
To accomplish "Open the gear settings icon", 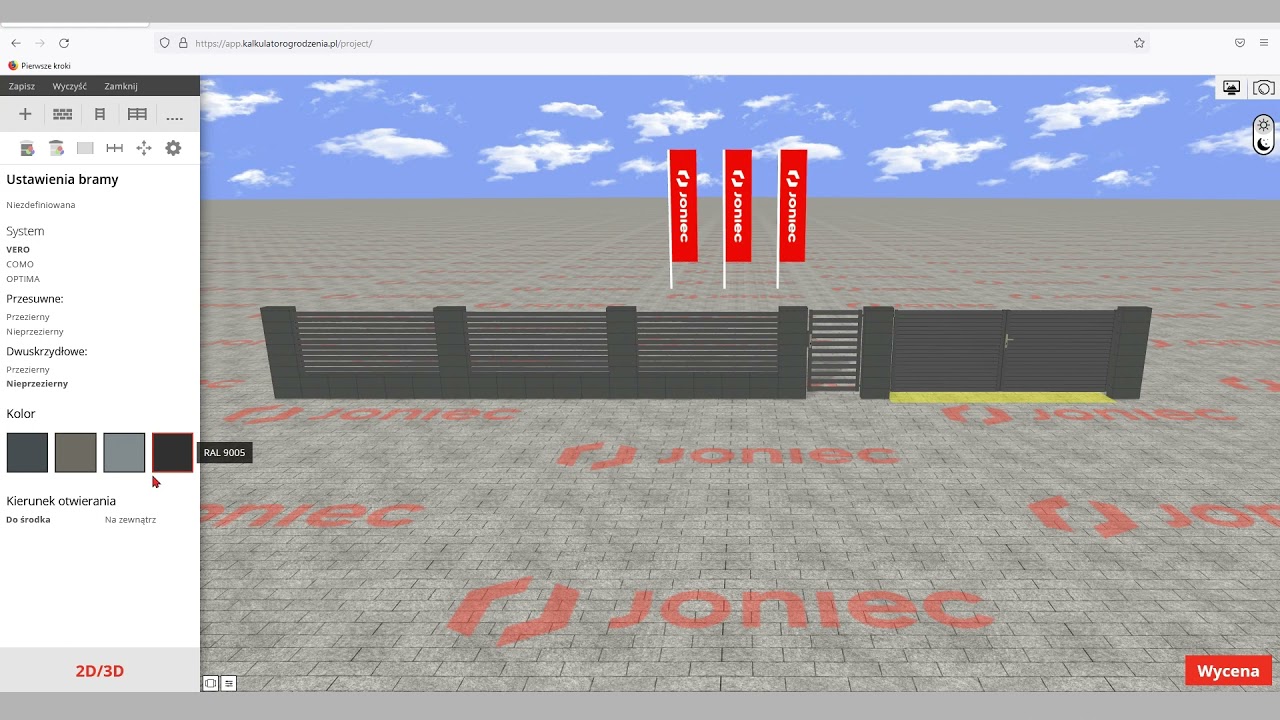I will pyautogui.click(x=173, y=148).
